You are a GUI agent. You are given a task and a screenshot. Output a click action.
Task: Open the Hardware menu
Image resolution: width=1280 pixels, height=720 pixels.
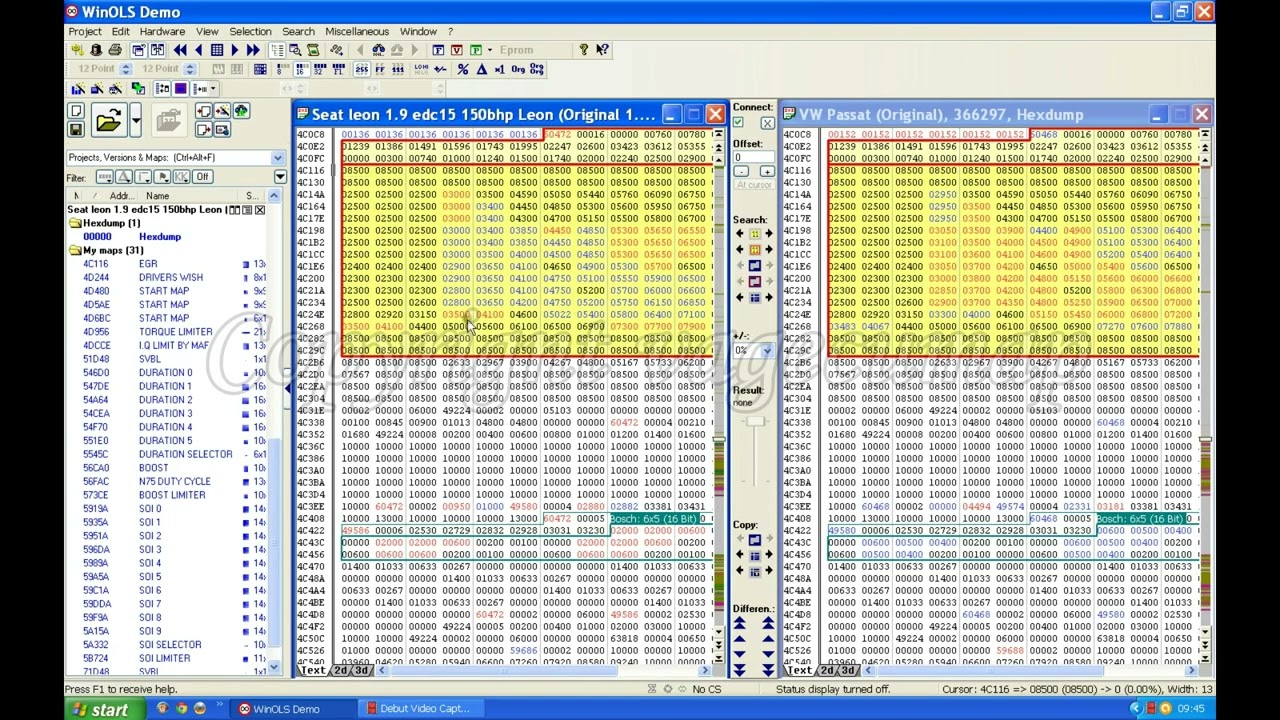point(162,31)
